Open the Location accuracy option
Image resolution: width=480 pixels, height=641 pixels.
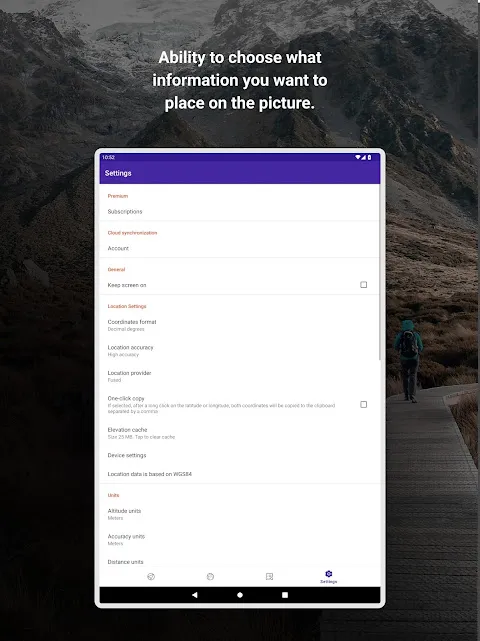[240, 350]
